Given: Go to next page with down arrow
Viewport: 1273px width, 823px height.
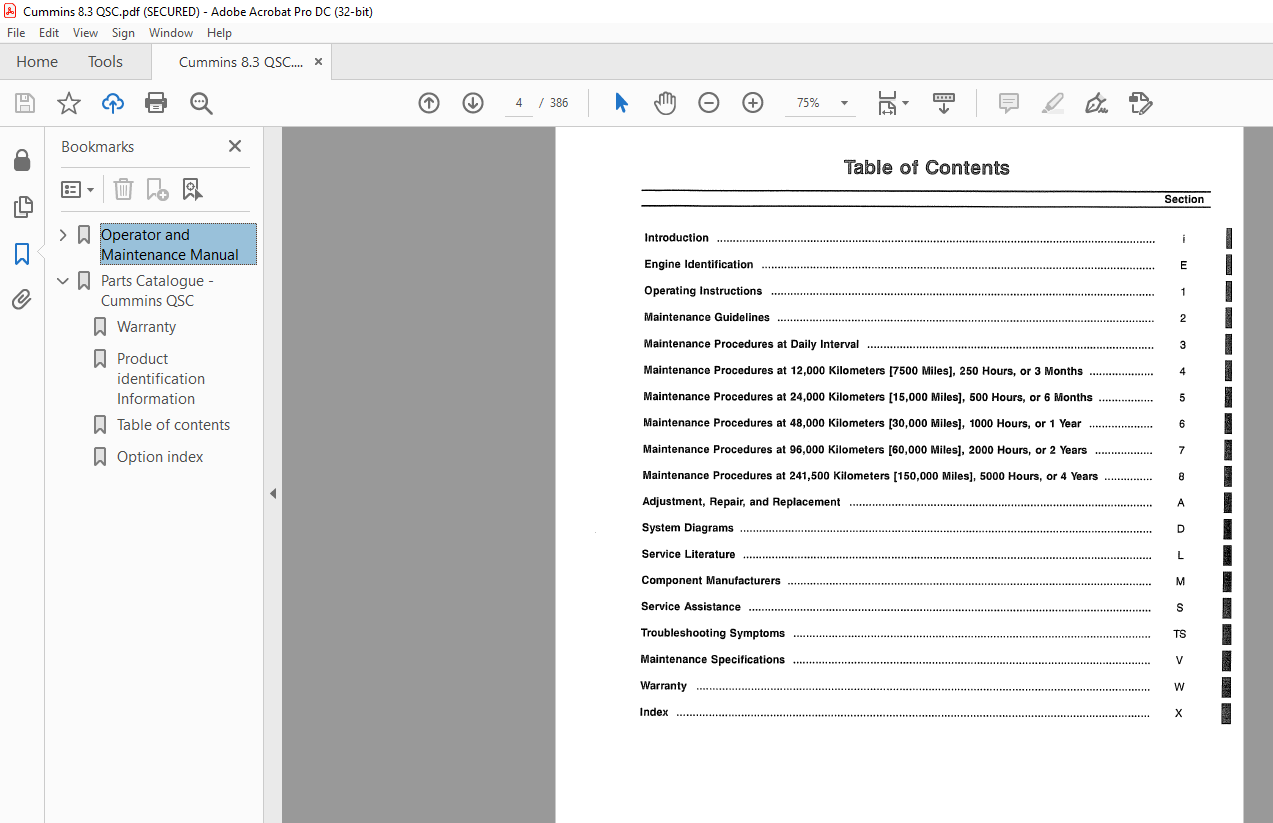Looking at the screenshot, I should pyautogui.click(x=473, y=103).
